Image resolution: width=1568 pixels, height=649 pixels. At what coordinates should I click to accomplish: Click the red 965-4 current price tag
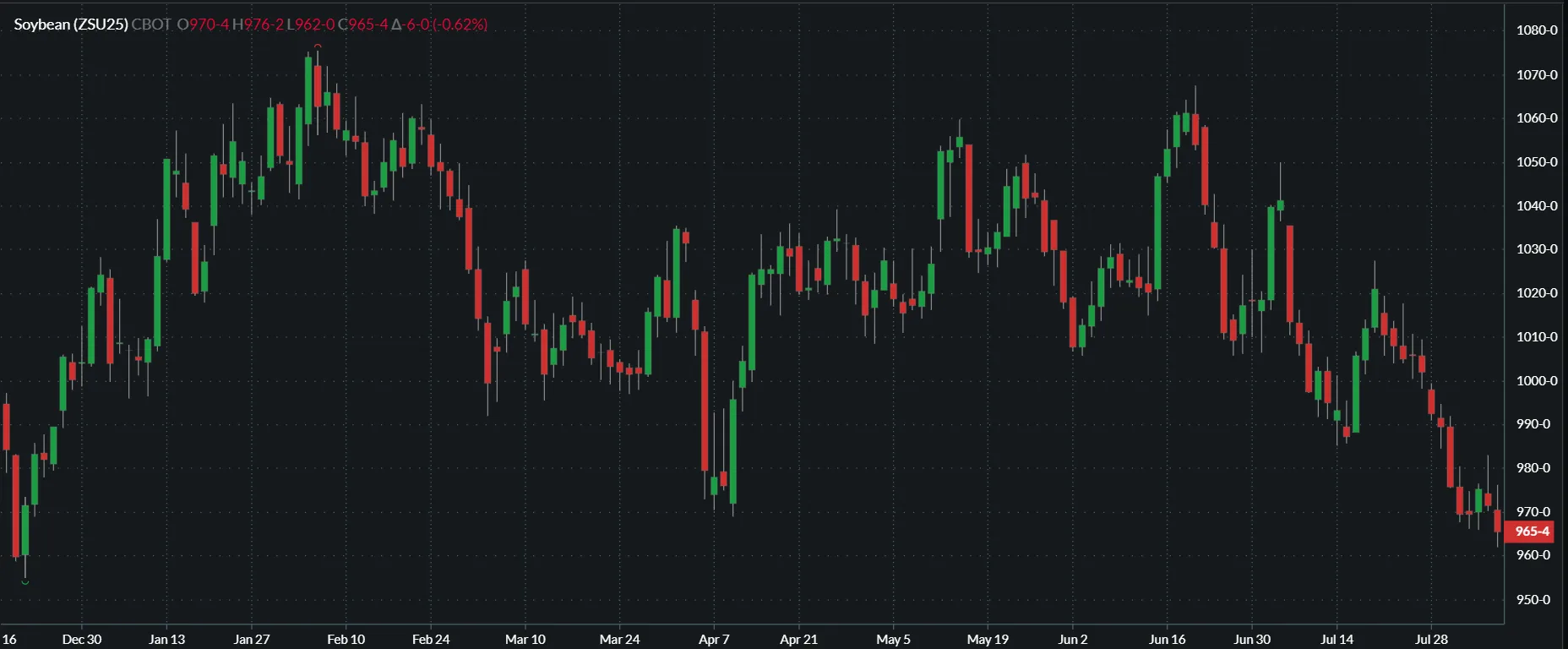tap(1531, 532)
